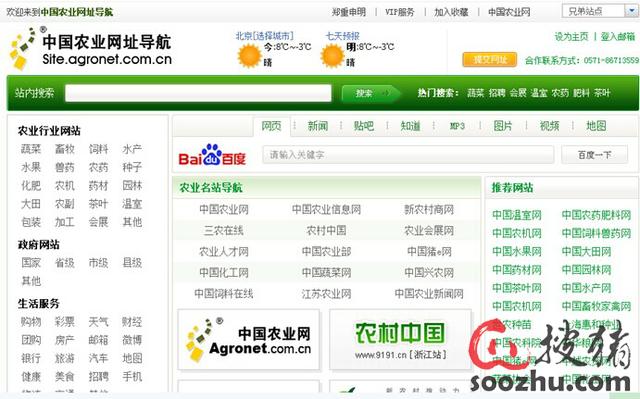Focus the 站内搜索 input box

[198, 93]
